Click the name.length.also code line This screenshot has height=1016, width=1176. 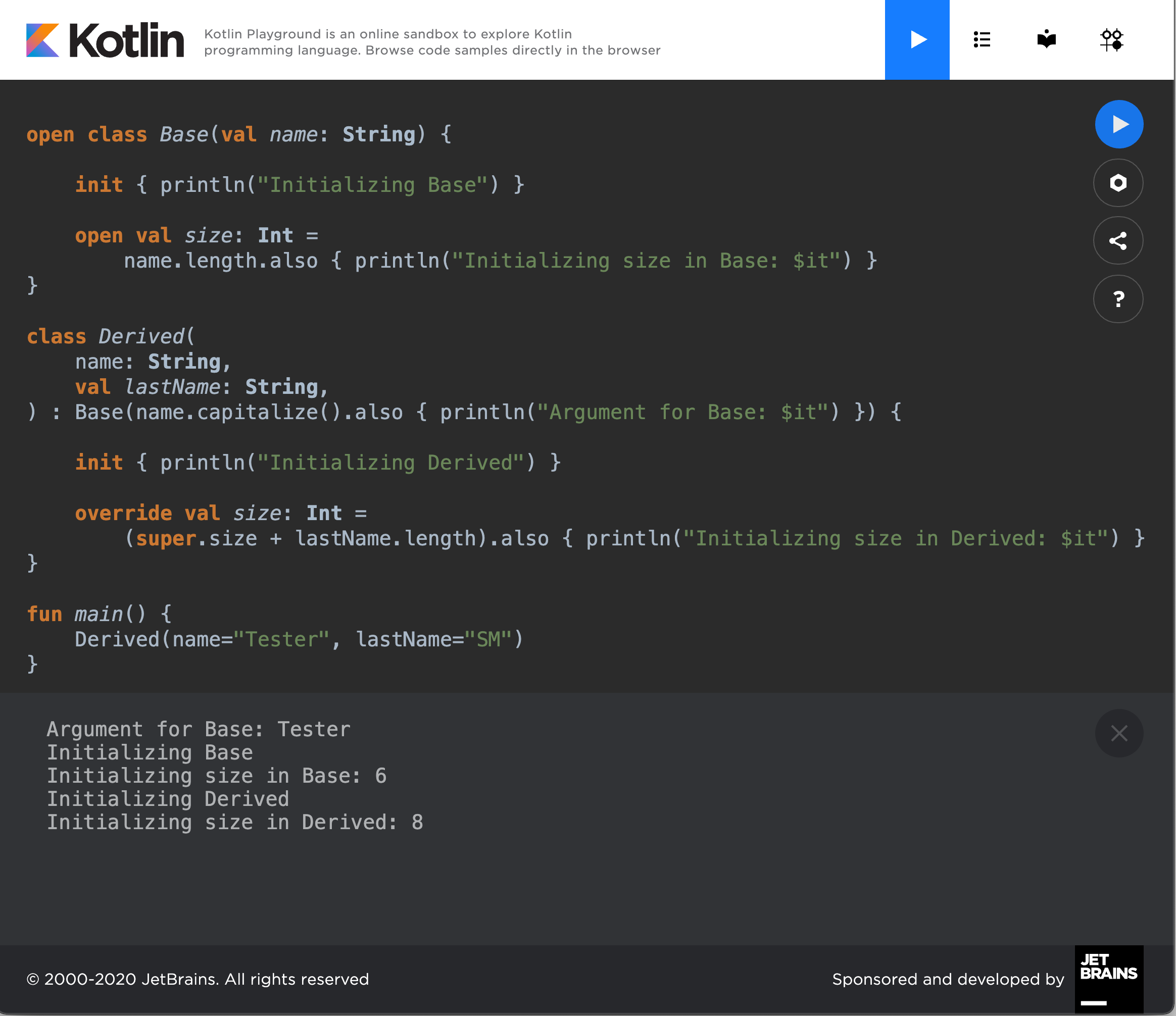(501, 261)
